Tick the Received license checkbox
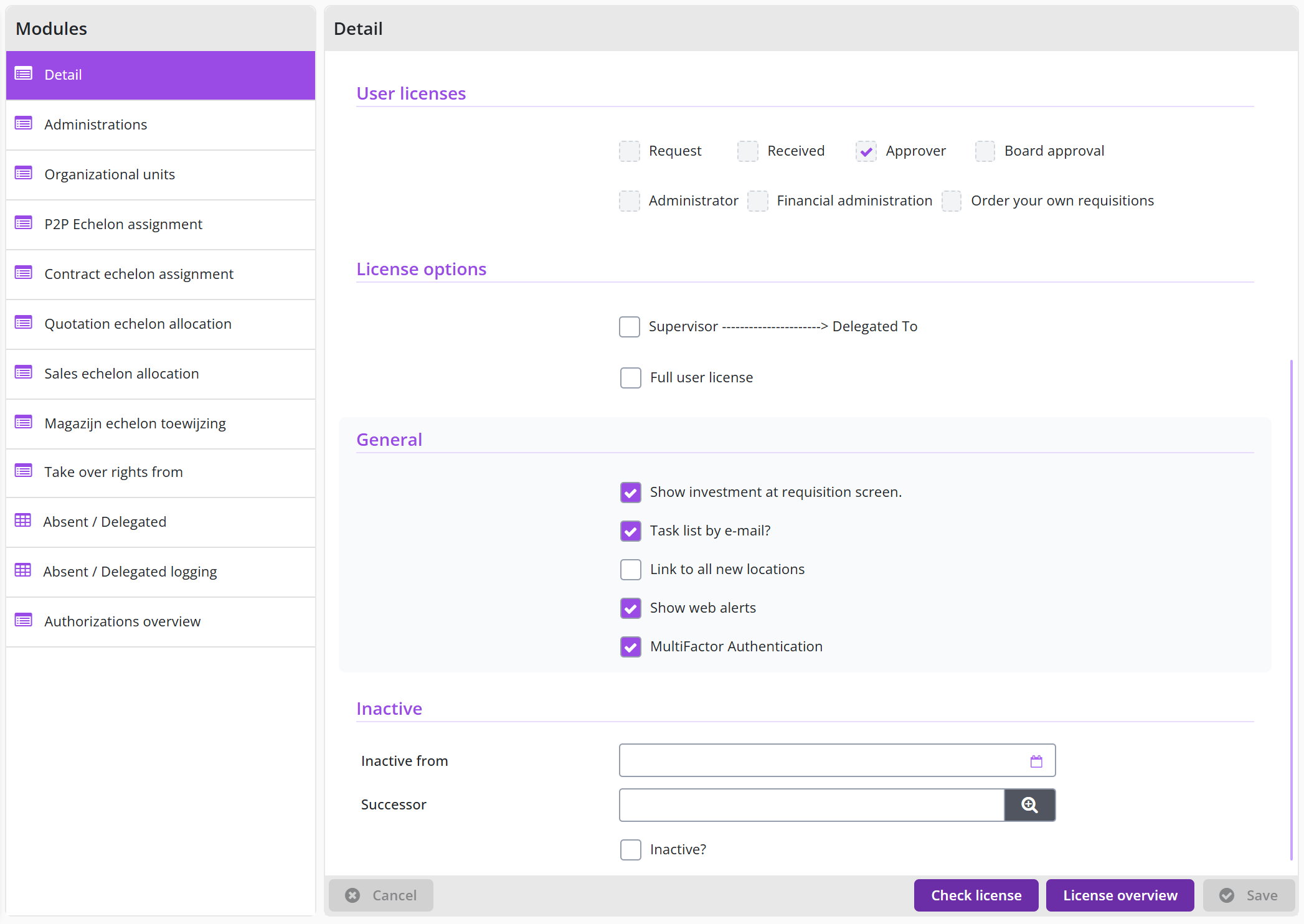 pos(748,151)
